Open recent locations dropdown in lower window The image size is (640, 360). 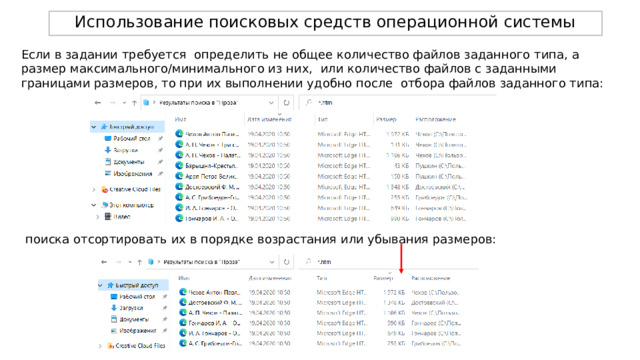[x=130, y=262]
